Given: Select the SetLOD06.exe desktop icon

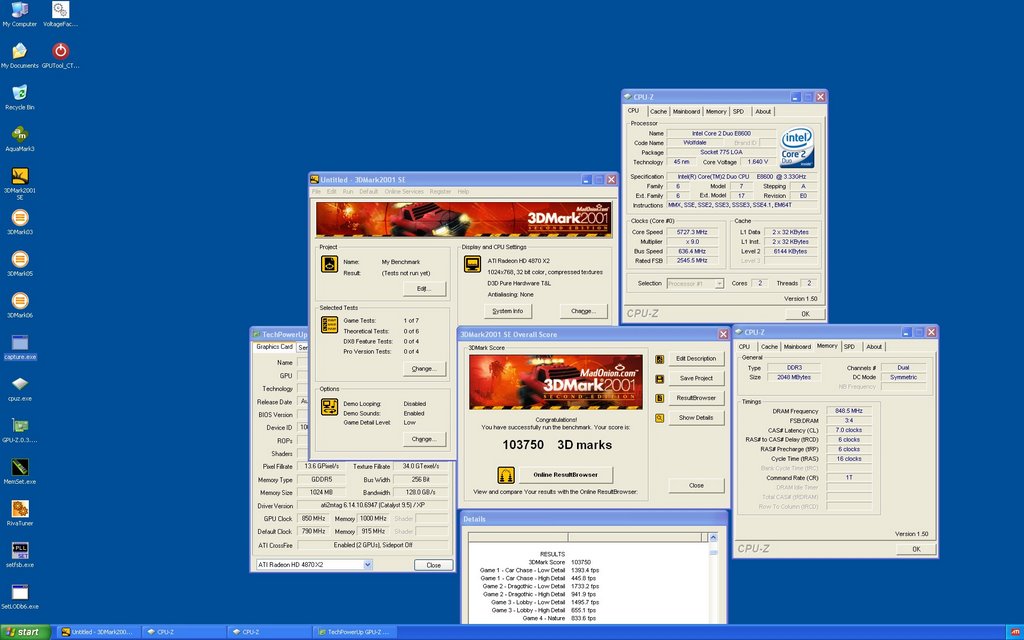Looking at the screenshot, I should (20, 596).
